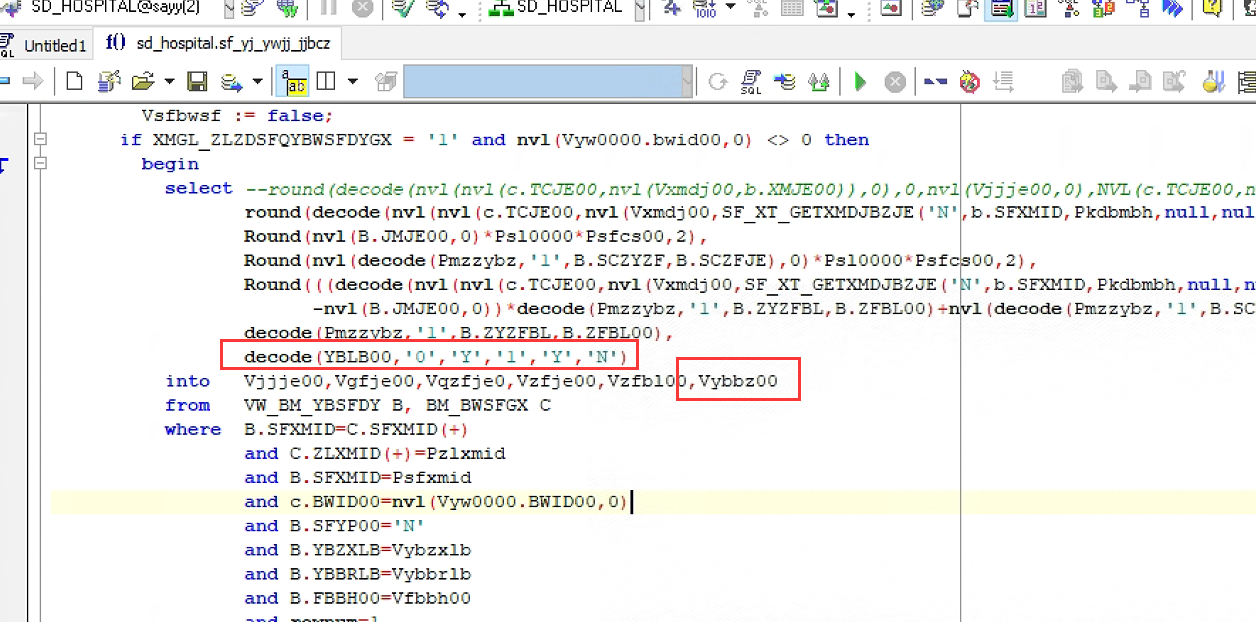Screen dimensions: 1256x622
Task: Click the 'and C.ZLXMID(+)=Pzlxmid' line
Action: [375, 454]
